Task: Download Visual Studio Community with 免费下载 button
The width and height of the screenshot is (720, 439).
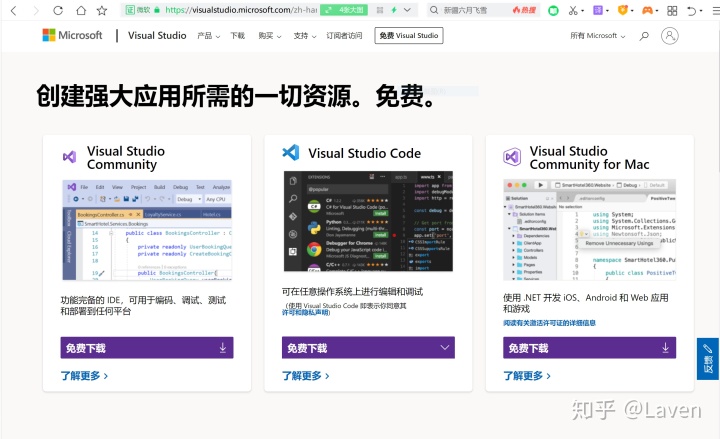Action: click(x=147, y=348)
